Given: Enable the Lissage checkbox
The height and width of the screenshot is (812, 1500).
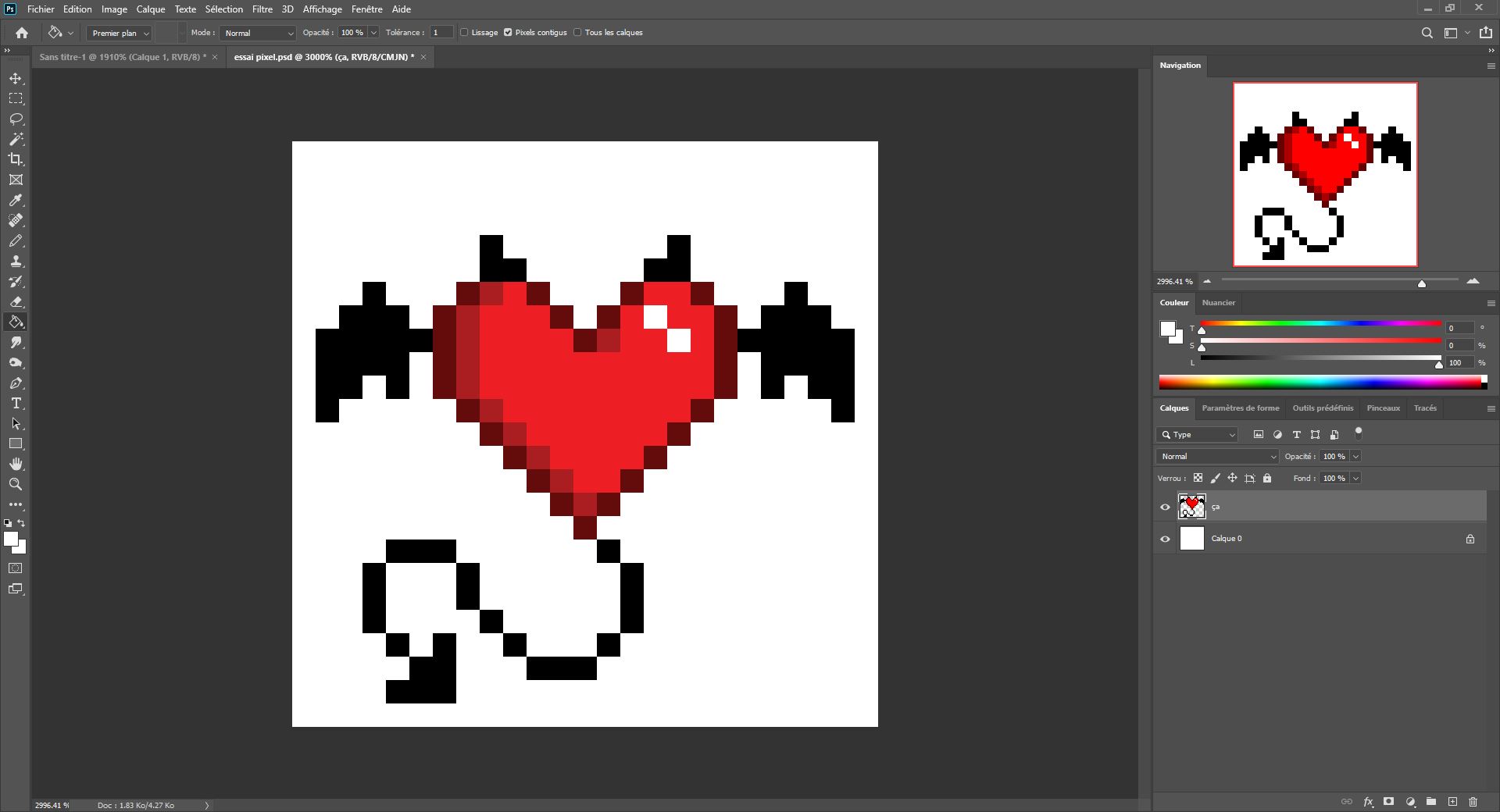Looking at the screenshot, I should [x=464, y=33].
